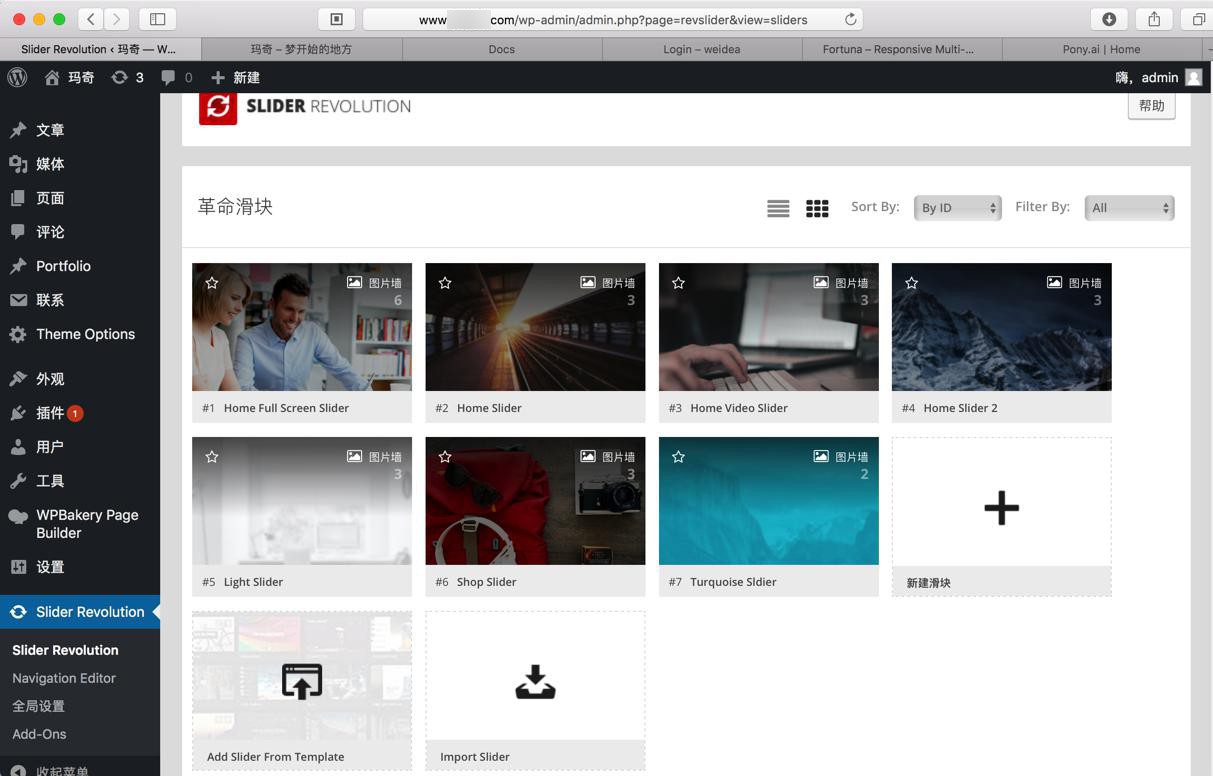Click the Import Slider download icon
Viewport: 1213px width, 776px height.
pyautogui.click(x=535, y=682)
